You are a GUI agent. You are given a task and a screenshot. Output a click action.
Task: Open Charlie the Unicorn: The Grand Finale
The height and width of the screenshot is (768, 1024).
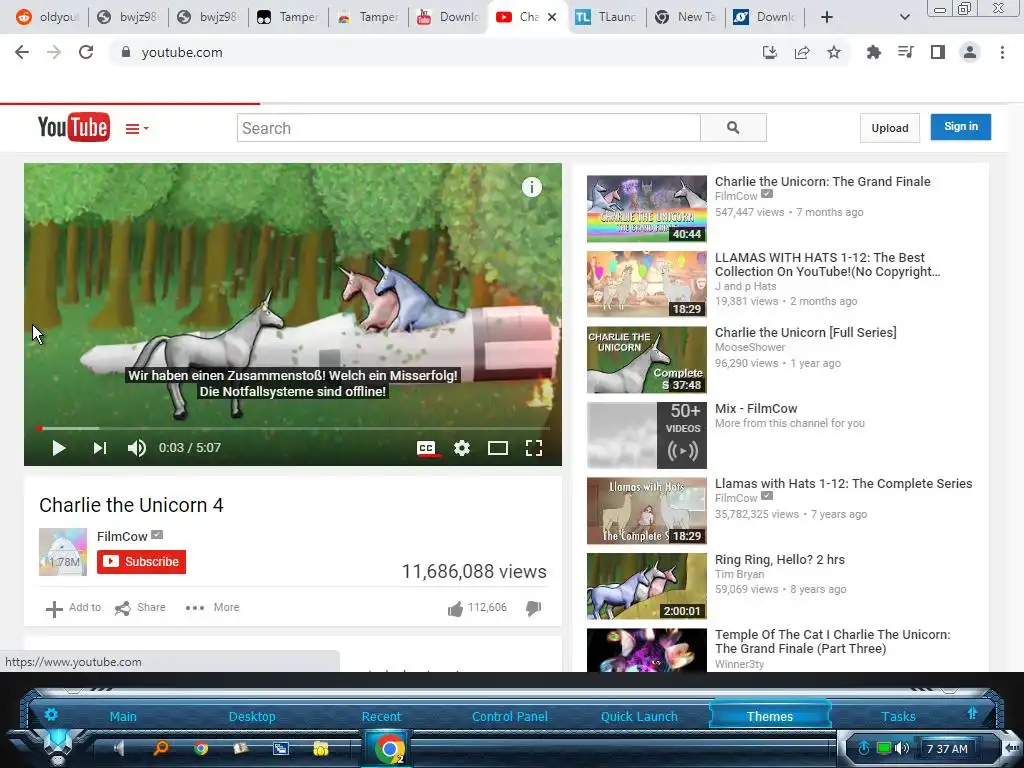822,182
